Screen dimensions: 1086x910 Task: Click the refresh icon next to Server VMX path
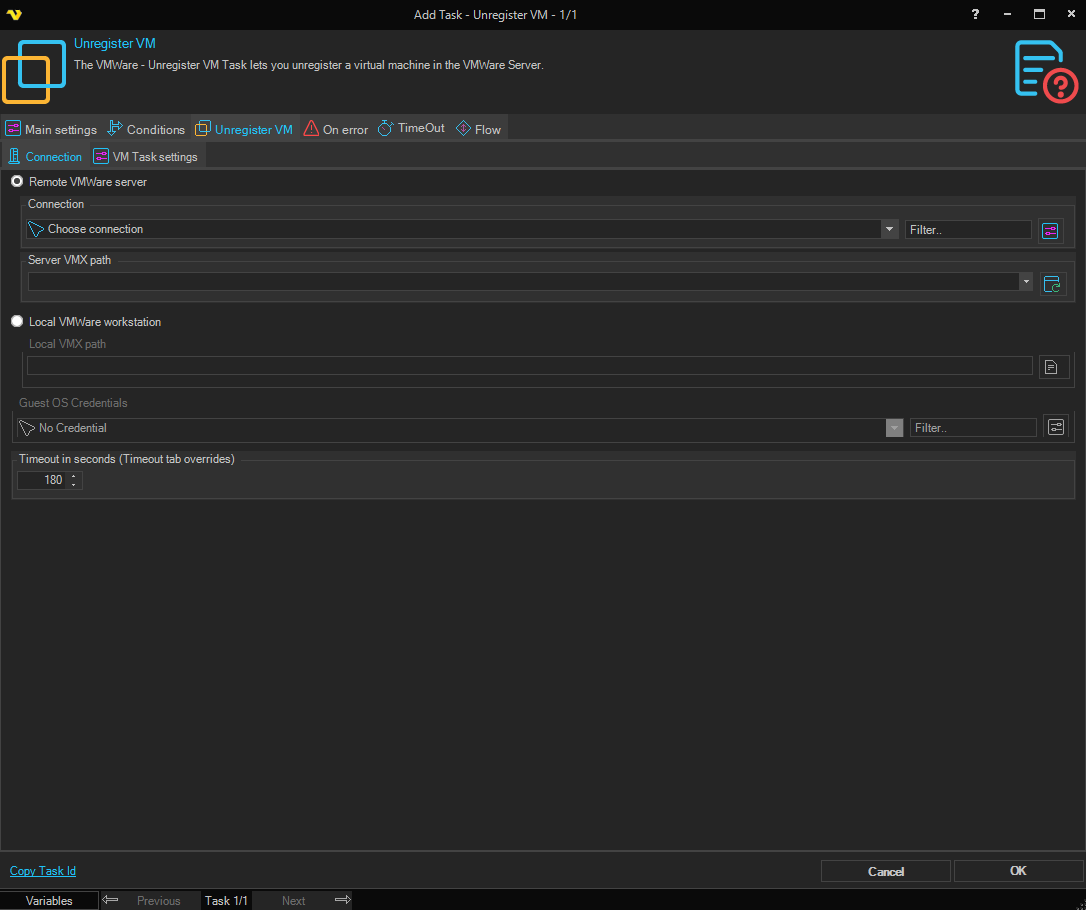point(1052,284)
